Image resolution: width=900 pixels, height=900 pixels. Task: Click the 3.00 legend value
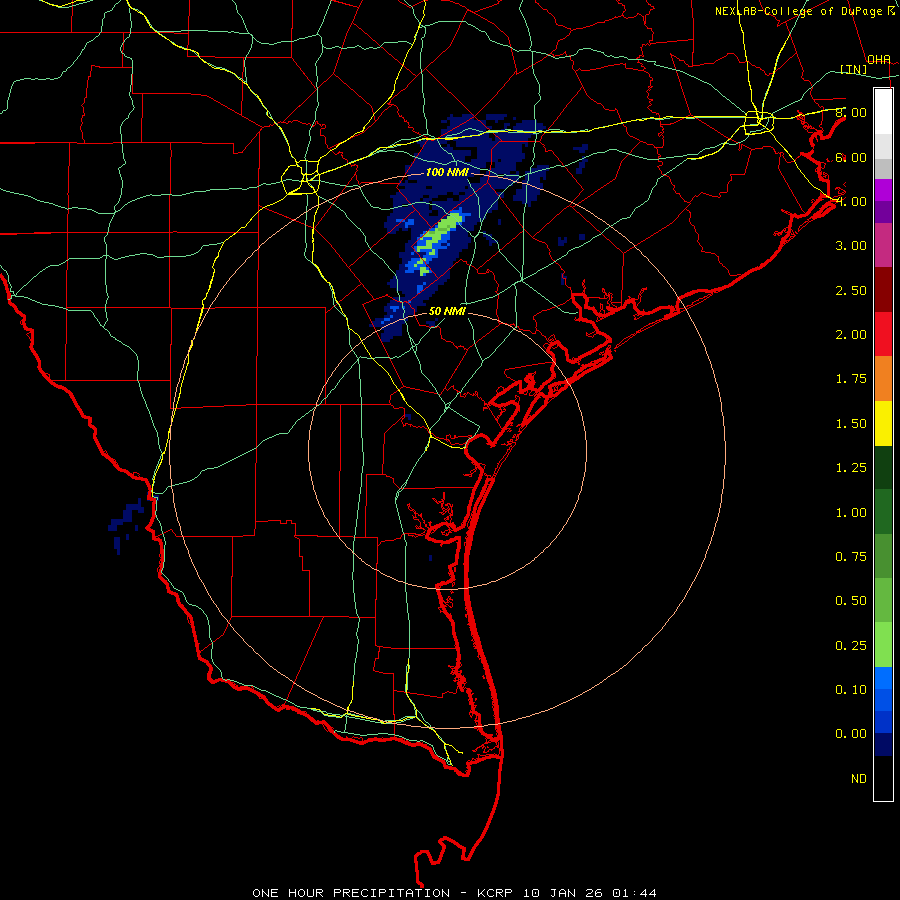tap(851, 246)
